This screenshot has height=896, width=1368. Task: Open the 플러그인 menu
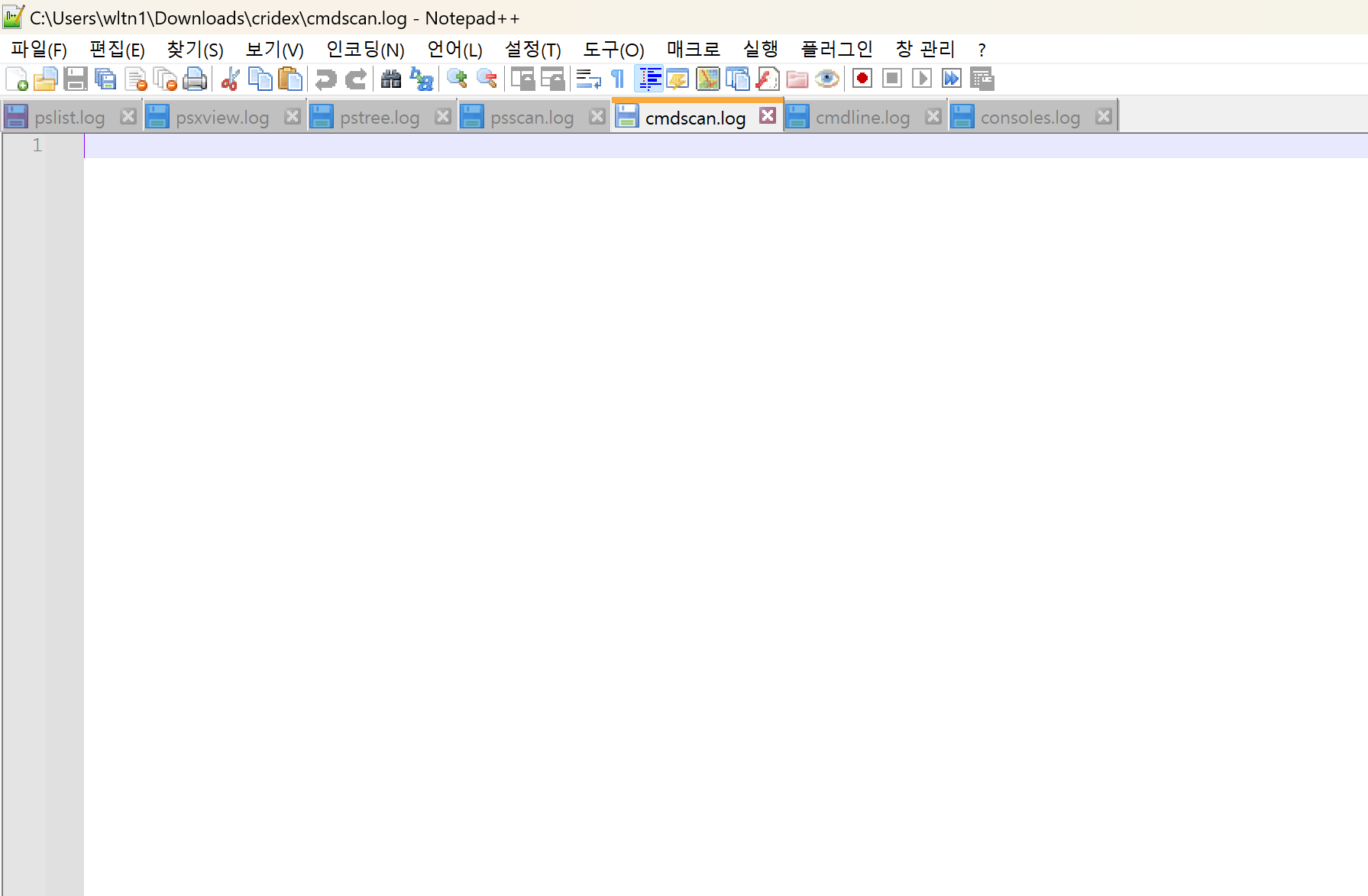click(837, 50)
